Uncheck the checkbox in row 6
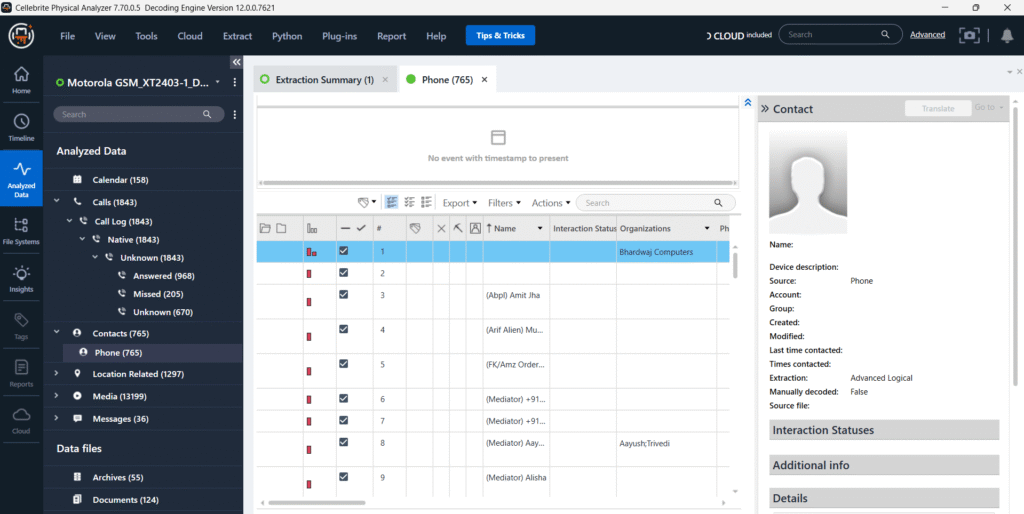Screen dimensions: 1024x514 tap(344, 398)
